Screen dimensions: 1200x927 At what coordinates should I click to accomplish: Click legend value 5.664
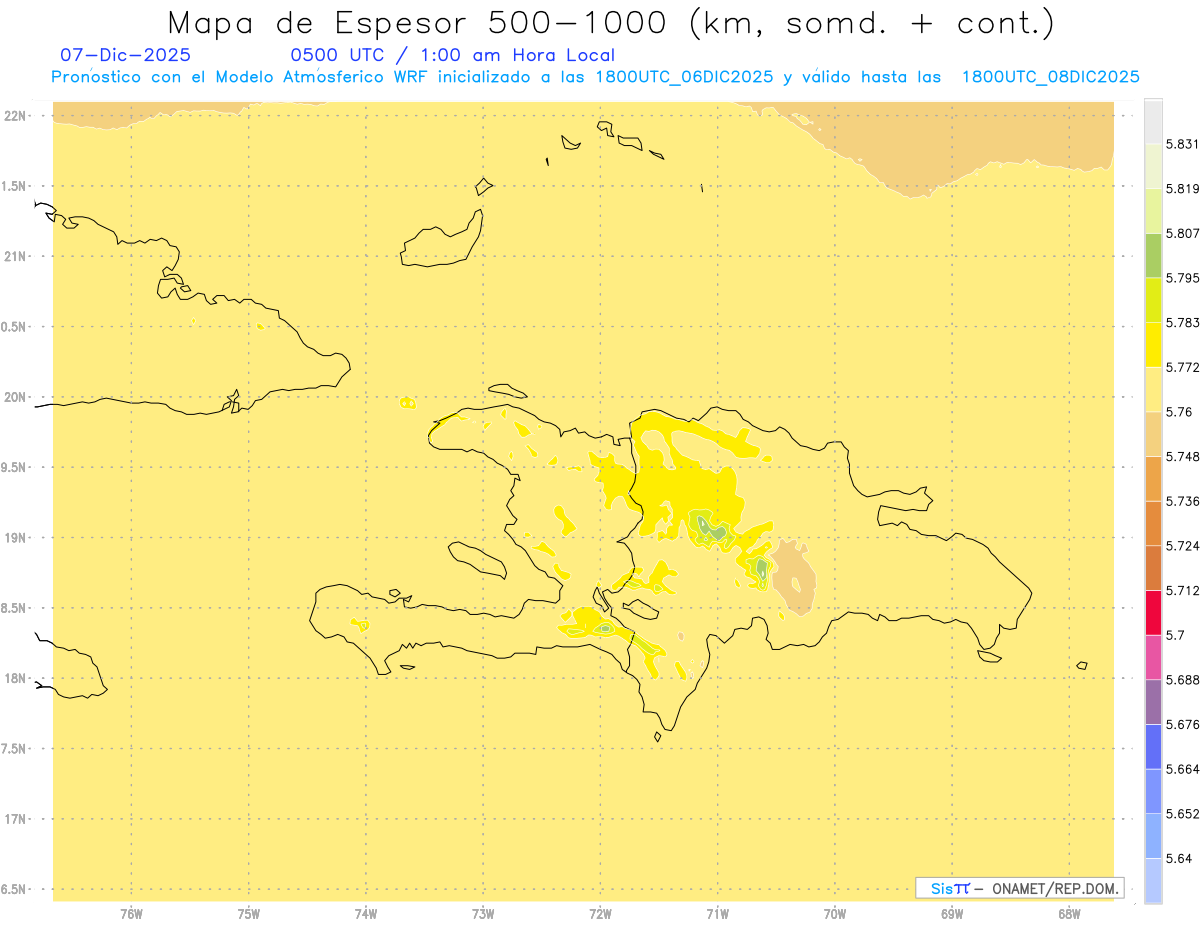click(x=1184, y=769)
